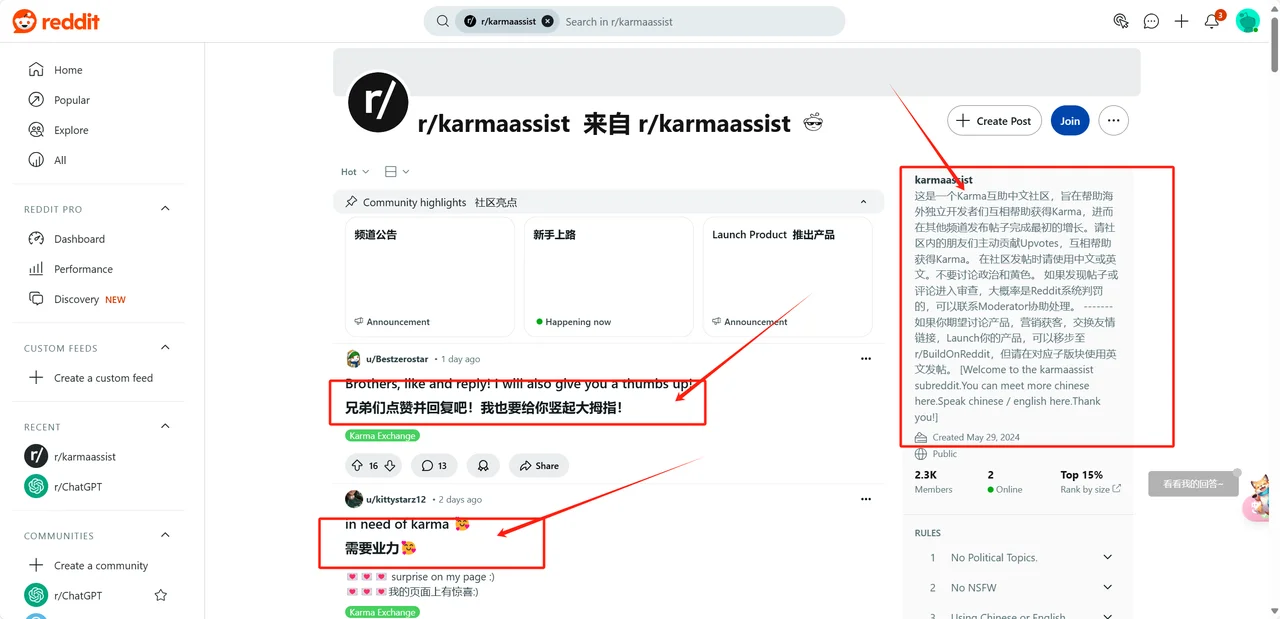Remove r/karmaassist filter from search box
This screenshot has height=619, width=1280.
(547, 21)
